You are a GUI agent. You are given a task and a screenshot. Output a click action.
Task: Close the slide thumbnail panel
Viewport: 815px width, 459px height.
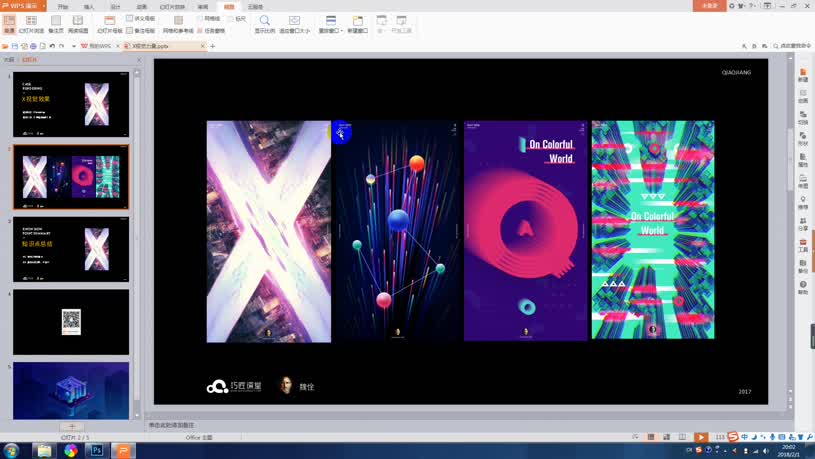pyautogui.click(x=139, y=60)
